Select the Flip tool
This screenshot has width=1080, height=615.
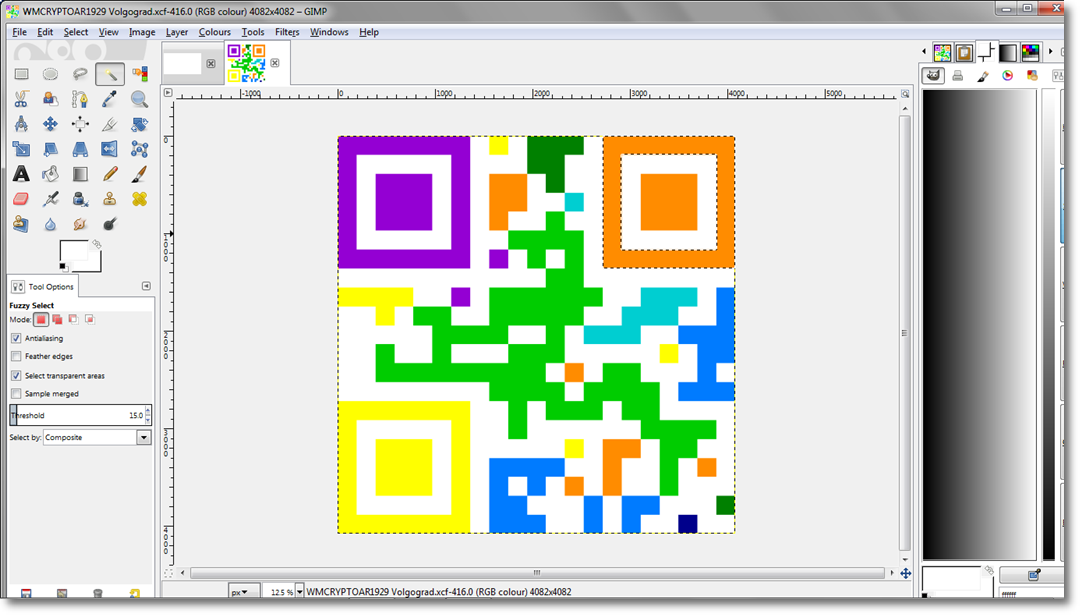click(110, 149)
